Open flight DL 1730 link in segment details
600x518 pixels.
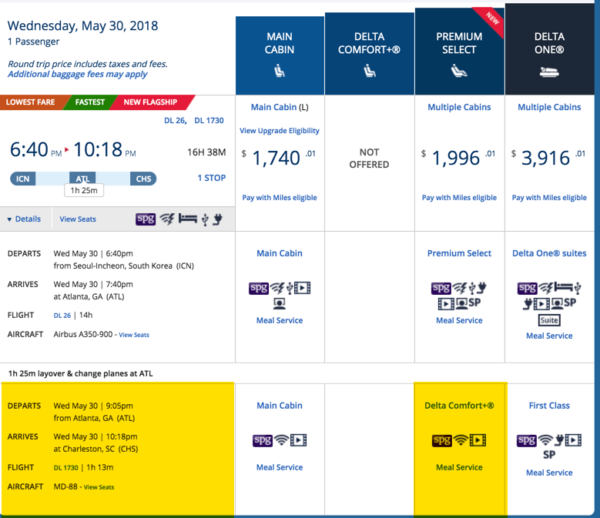tap(66, 468)
